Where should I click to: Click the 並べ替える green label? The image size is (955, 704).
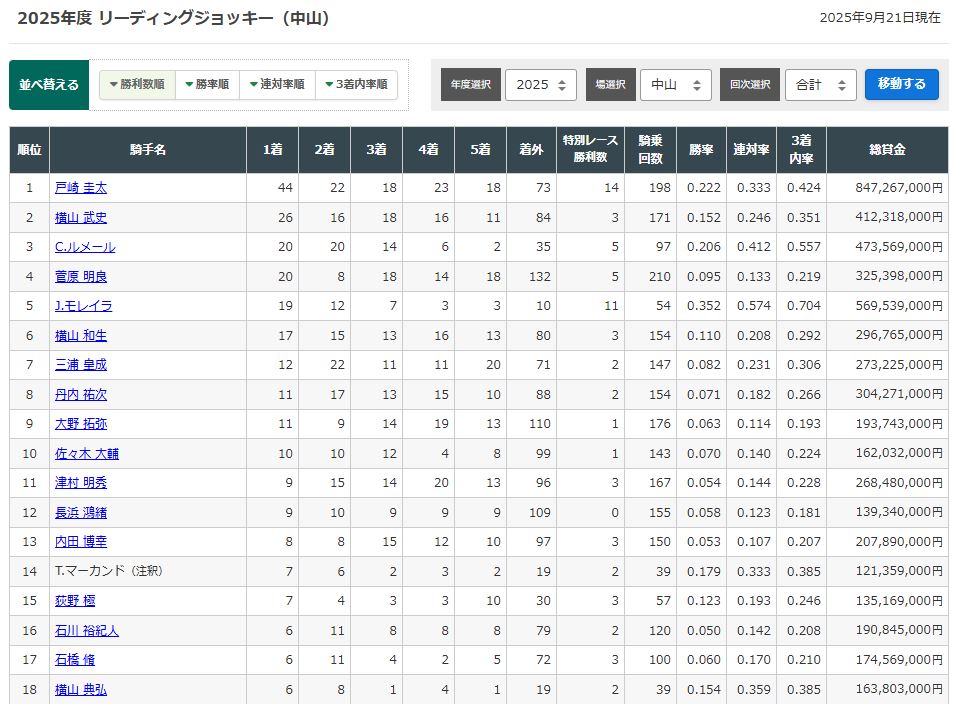(49, 85)
